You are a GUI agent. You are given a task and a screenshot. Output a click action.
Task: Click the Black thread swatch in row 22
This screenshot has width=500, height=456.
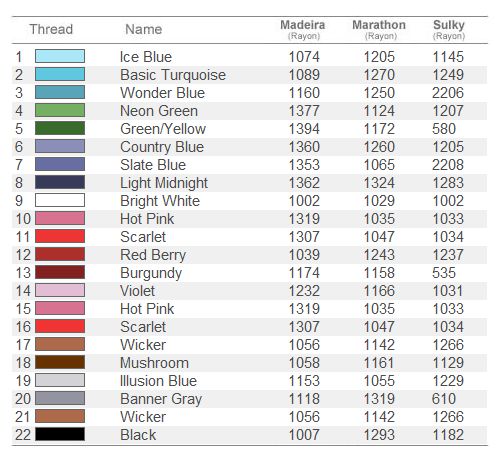[x=60, y=434]
